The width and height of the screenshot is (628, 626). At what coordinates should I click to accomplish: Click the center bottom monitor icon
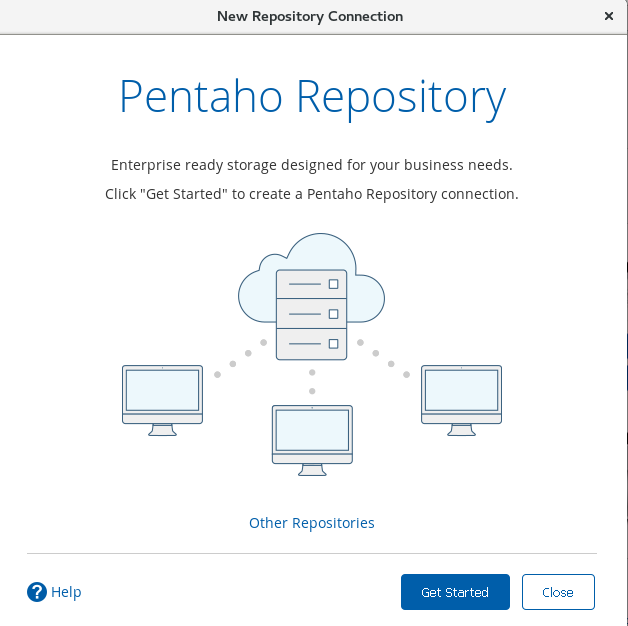(312, 436)
